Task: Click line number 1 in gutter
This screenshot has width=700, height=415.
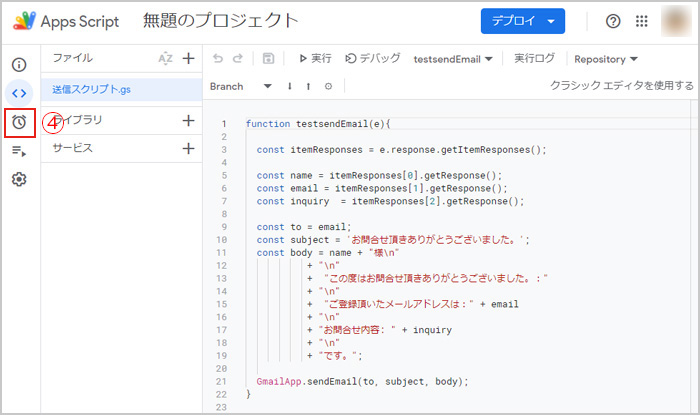Action: pos(224,124)
